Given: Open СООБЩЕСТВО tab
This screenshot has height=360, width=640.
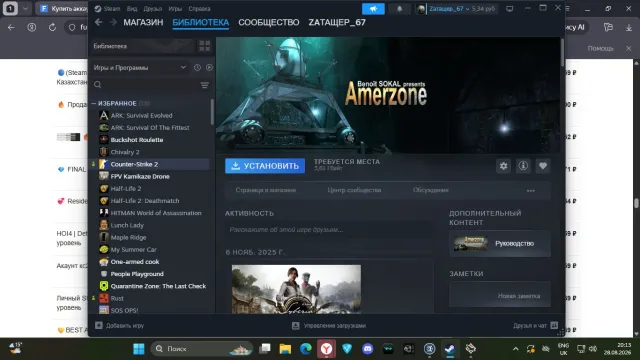Looking at the screenshot, I should 269,22.
